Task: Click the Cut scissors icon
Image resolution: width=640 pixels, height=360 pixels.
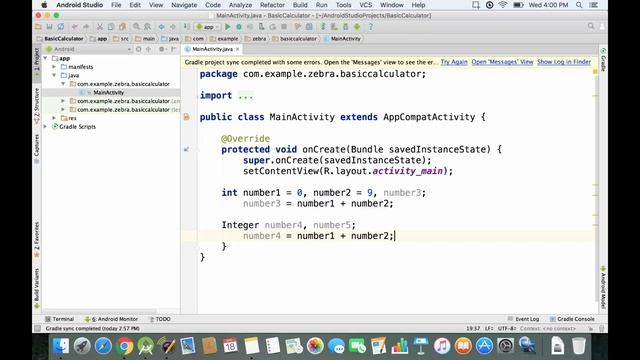Action: tap(100, 27)
